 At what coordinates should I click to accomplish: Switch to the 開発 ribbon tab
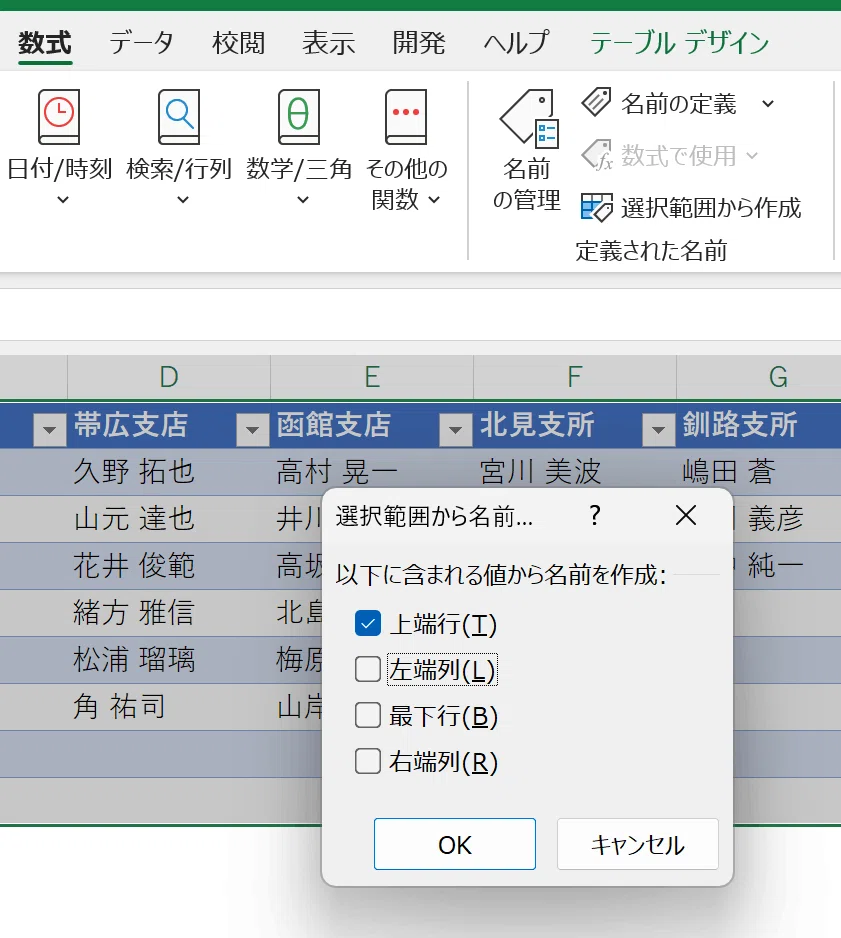[419, 43]
